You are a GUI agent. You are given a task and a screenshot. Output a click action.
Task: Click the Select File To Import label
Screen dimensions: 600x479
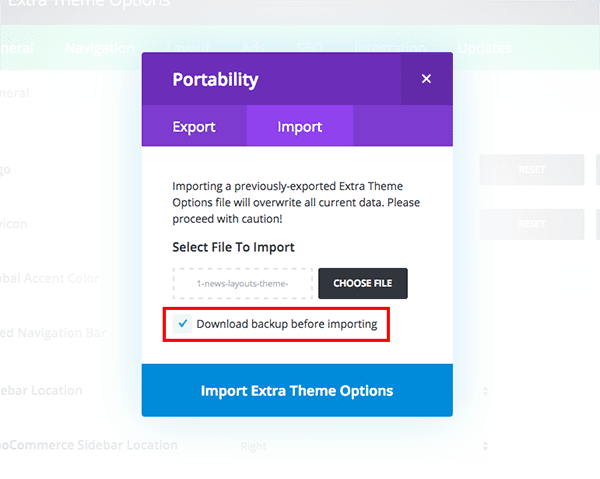tap(233, 247)
